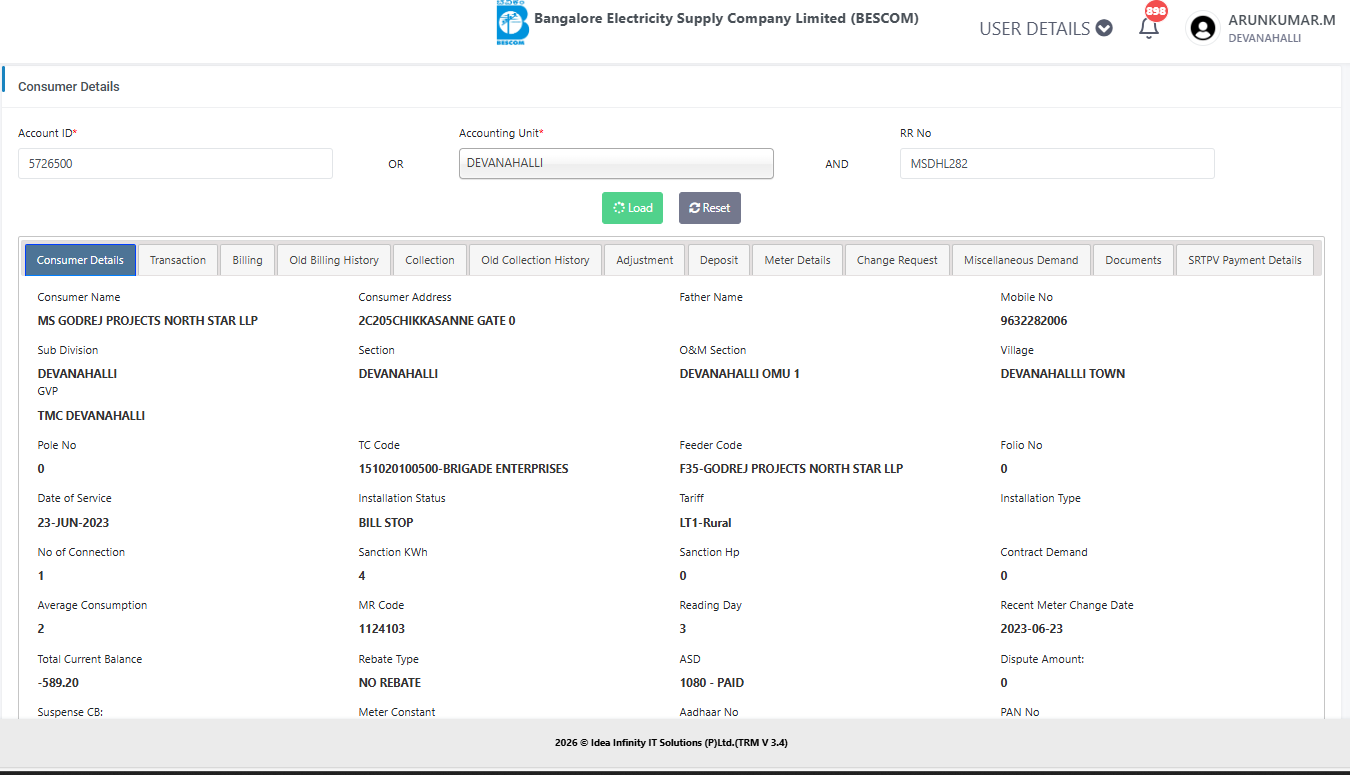Select the Change Request tab

pos(897,260)
